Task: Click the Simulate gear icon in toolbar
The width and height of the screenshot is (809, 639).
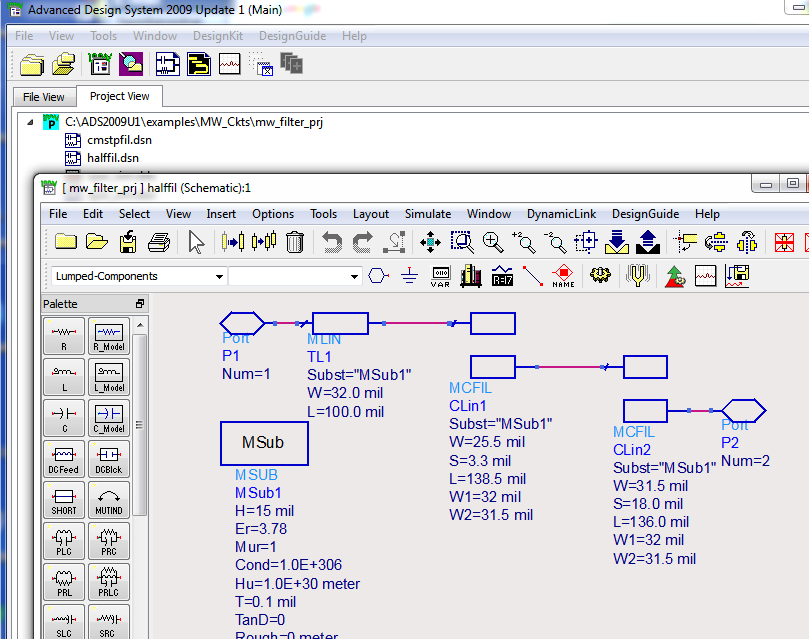Action: point(600,276)
